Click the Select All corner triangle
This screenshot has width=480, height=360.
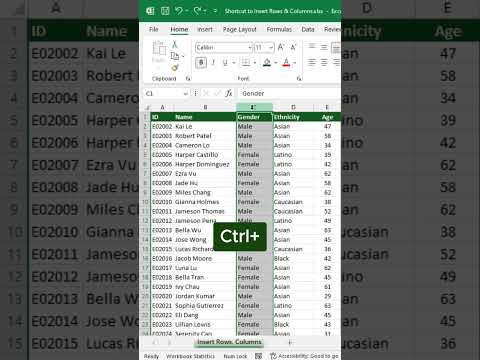[147, 107]
